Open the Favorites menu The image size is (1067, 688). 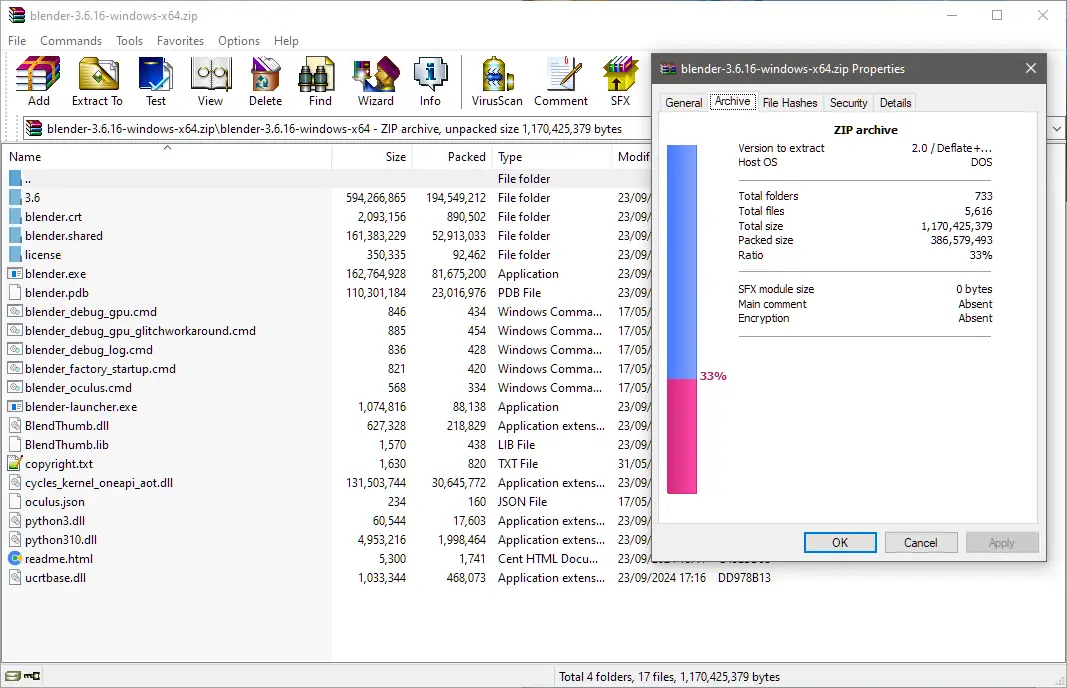pyautogui.click(x=180, y=41)
